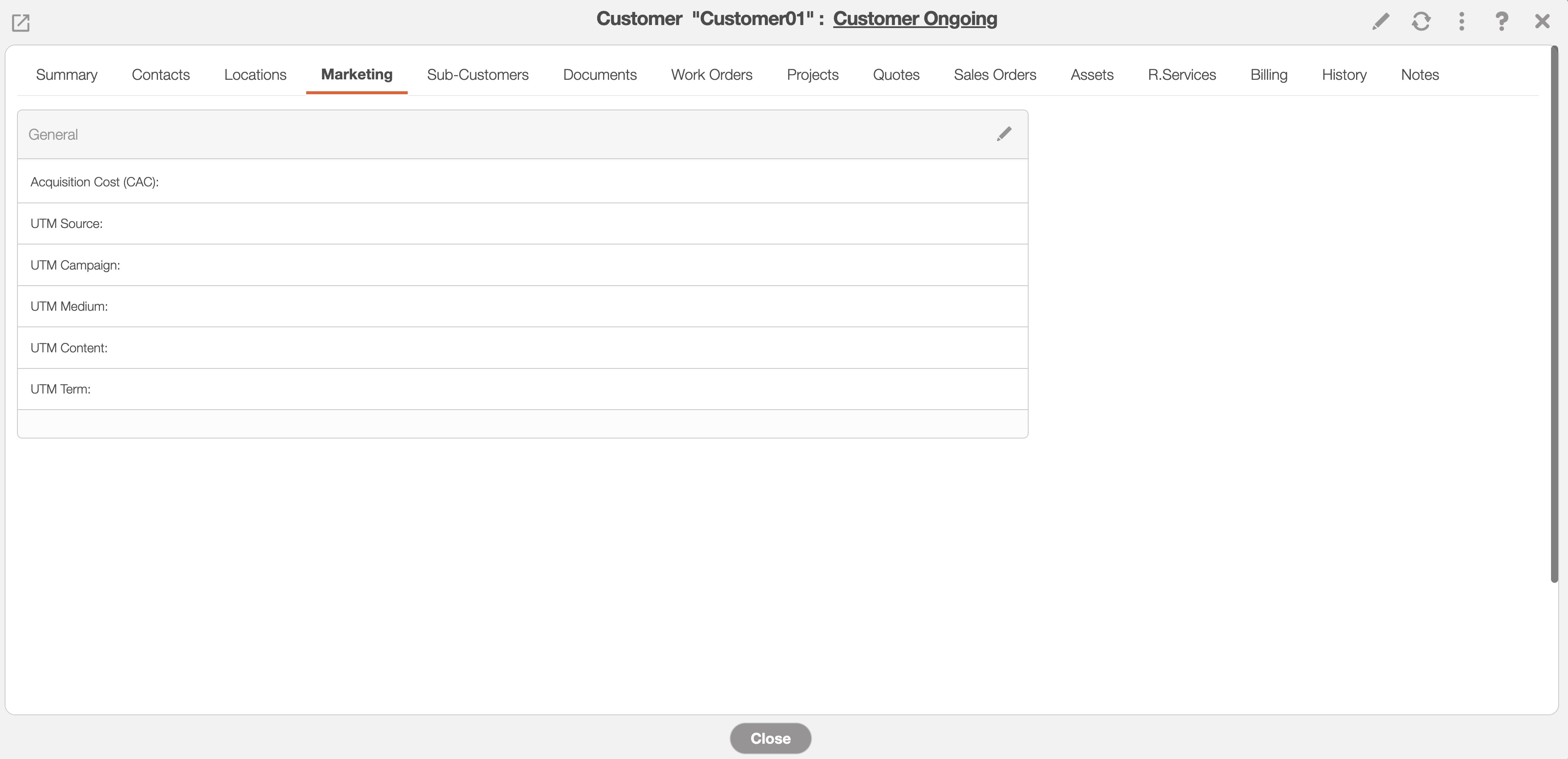Open the Contacts tab

[161, 75]
